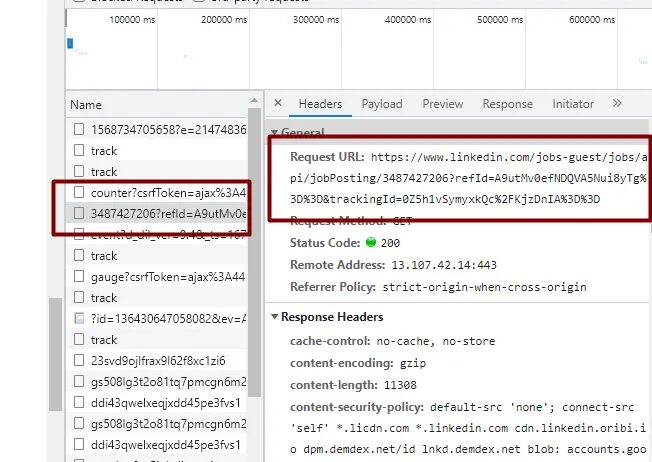Viewport: 652px width, 462px height.
Task: Click the icon beside the 3487427206?refId request
Action: pos(79,213)
